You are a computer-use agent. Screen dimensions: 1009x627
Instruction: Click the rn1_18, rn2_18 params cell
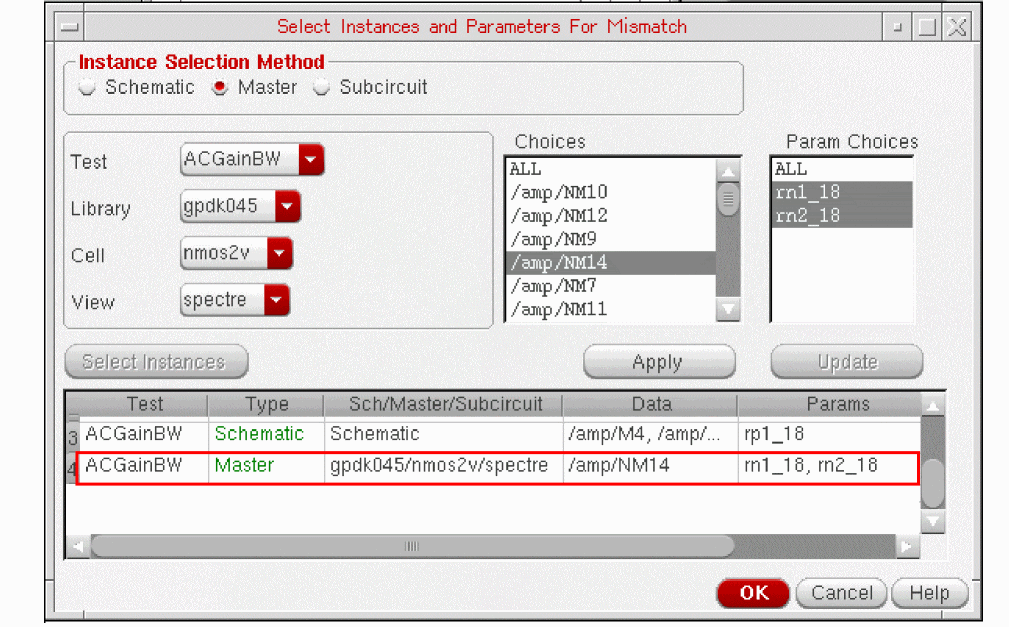pos(829,465)
